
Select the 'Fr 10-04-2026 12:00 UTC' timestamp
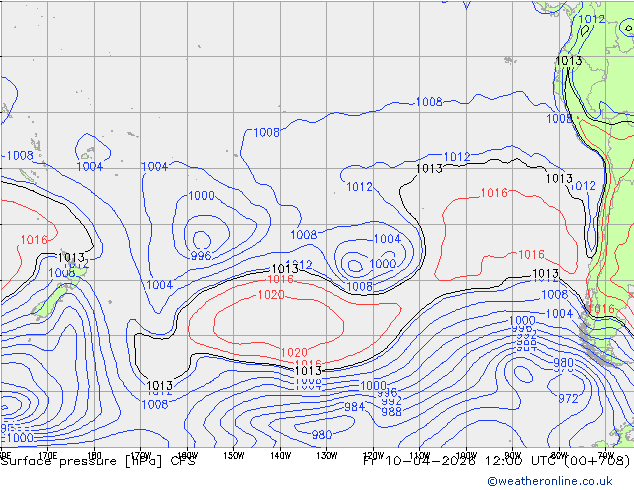click(x=461, y=461)
